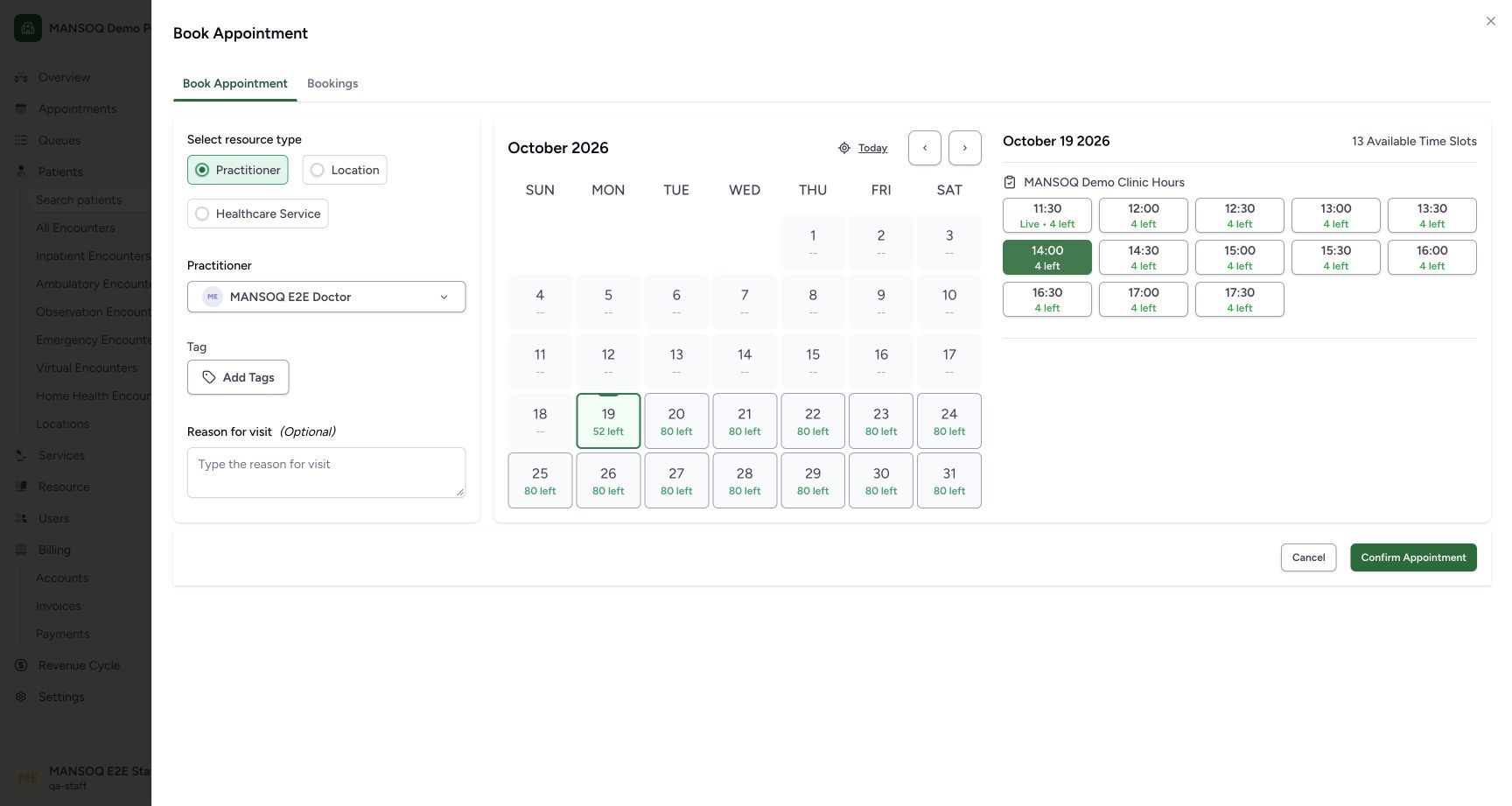This screenshot has width=1512, height=806.
Task: Choose the 13:30 time slot
Action: tap(1432, 215)
